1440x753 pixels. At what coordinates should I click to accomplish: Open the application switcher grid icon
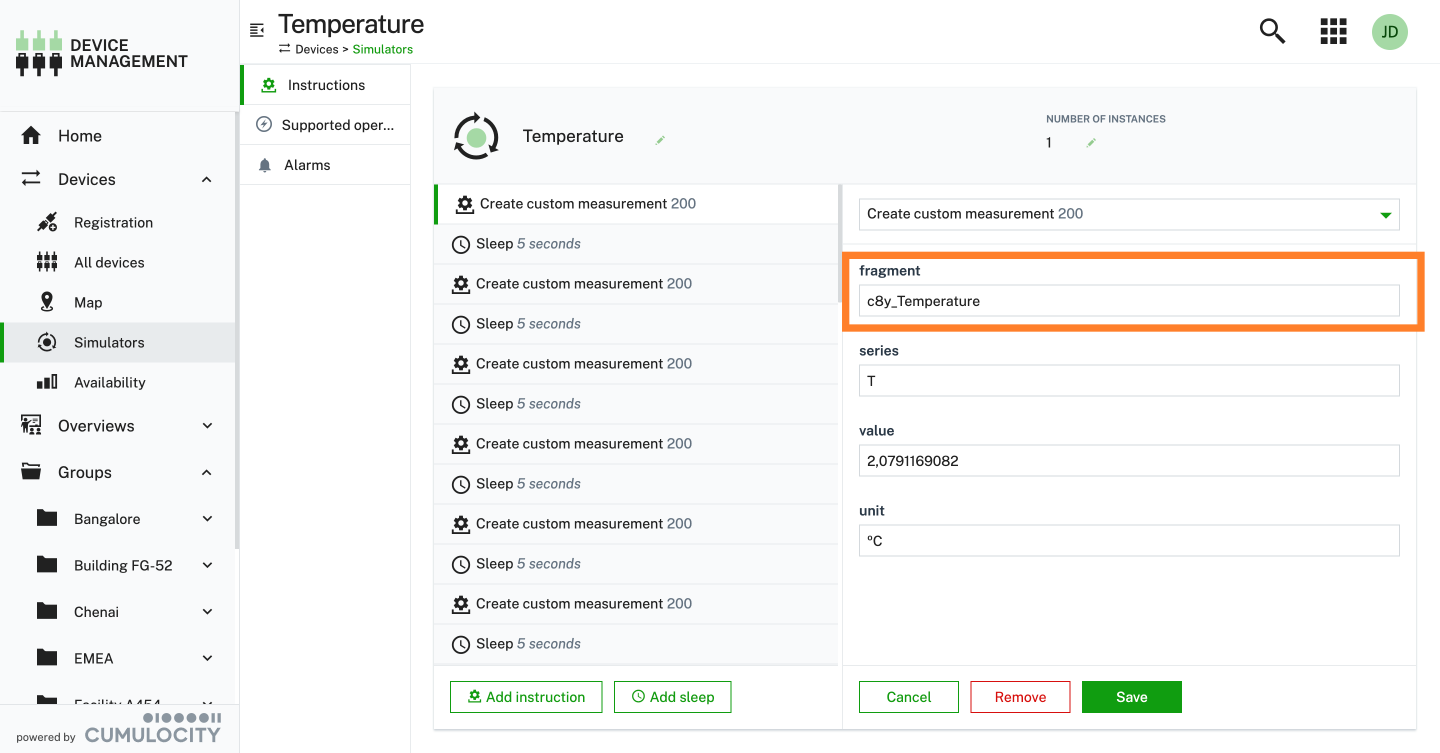[x=1333, y=32]
